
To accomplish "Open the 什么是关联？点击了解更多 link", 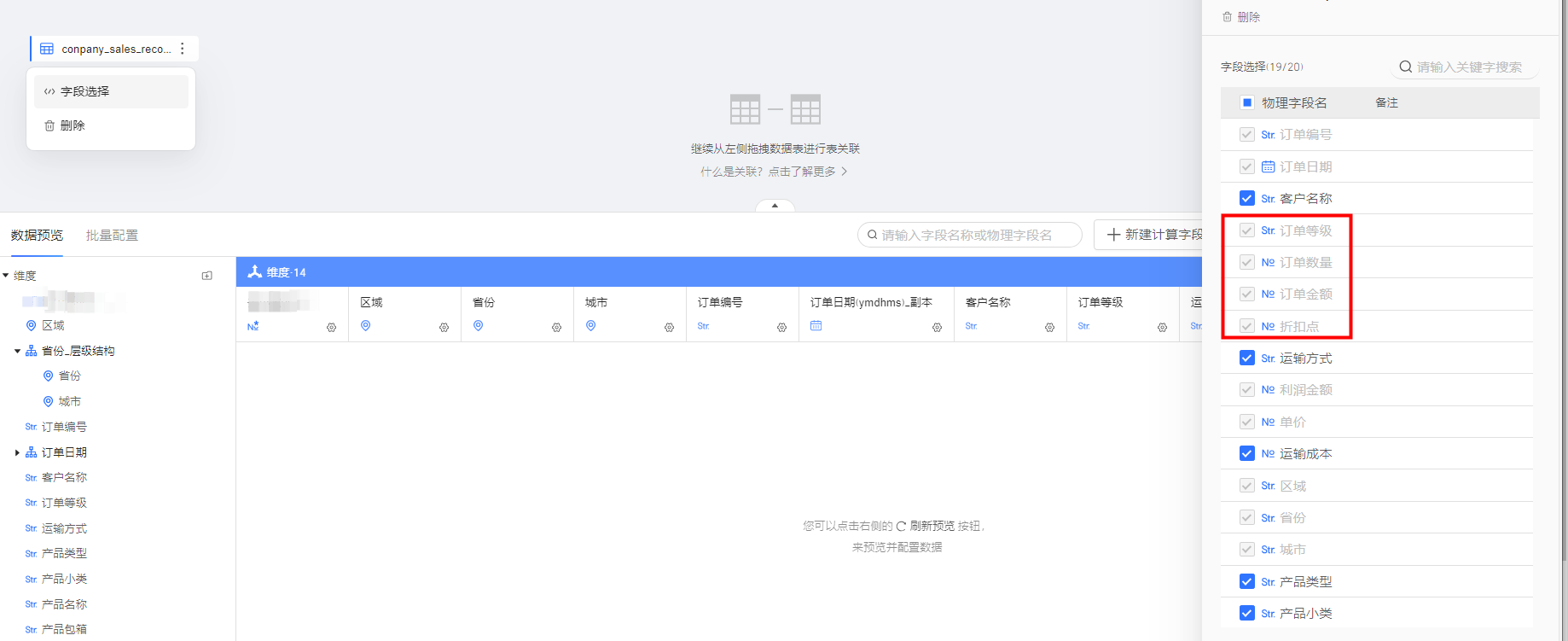I will click(774, 172).
